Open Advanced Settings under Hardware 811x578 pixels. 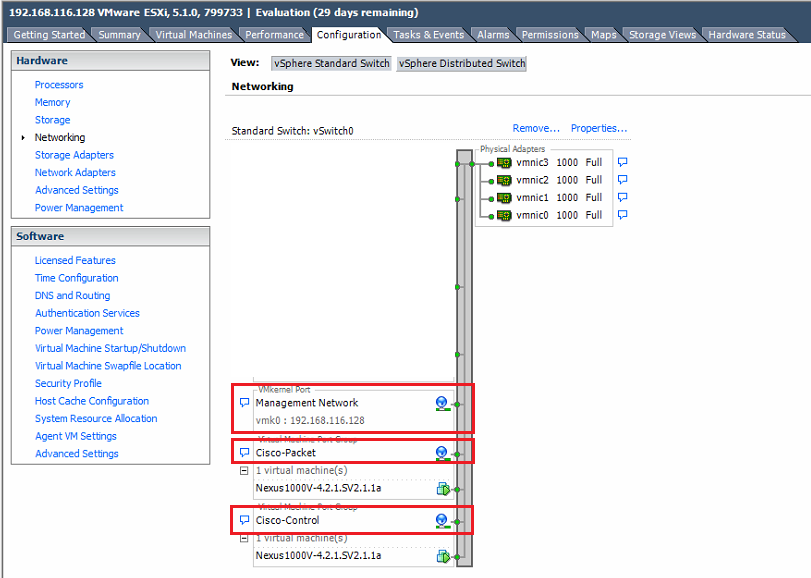(77, 190)
